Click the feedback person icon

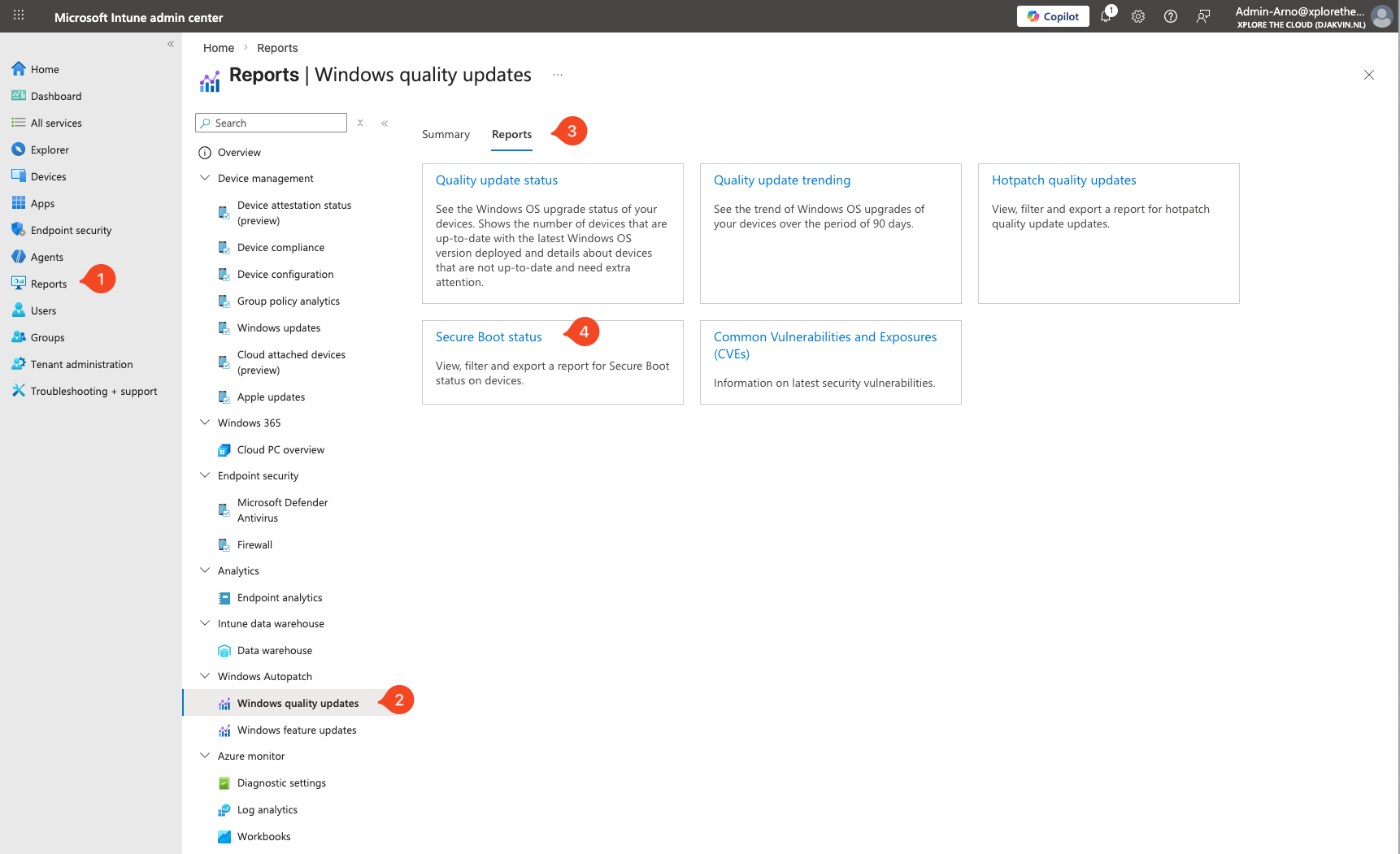click(1203, 16)
